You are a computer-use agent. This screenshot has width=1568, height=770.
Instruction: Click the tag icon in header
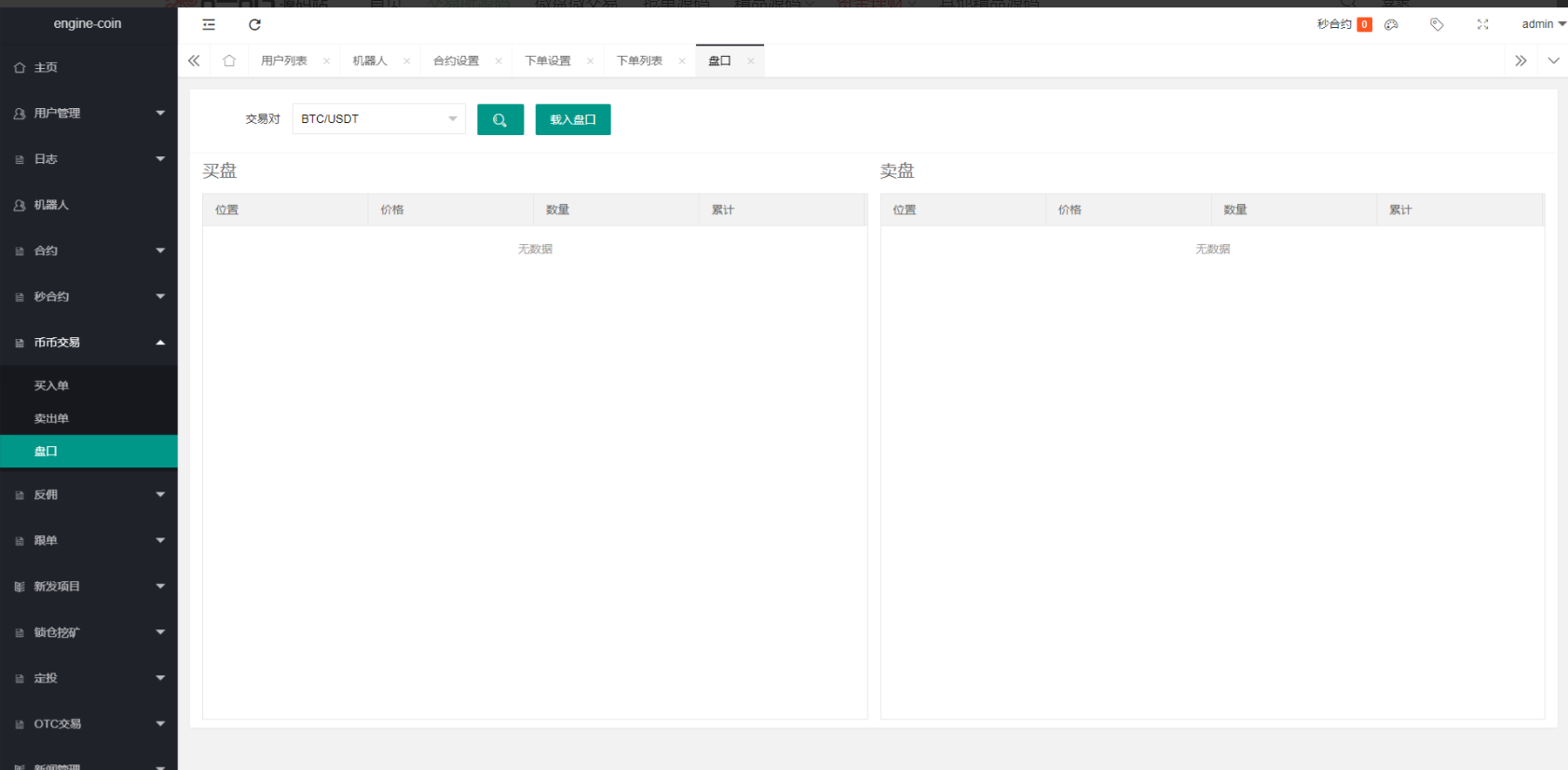coord(1437,25)
